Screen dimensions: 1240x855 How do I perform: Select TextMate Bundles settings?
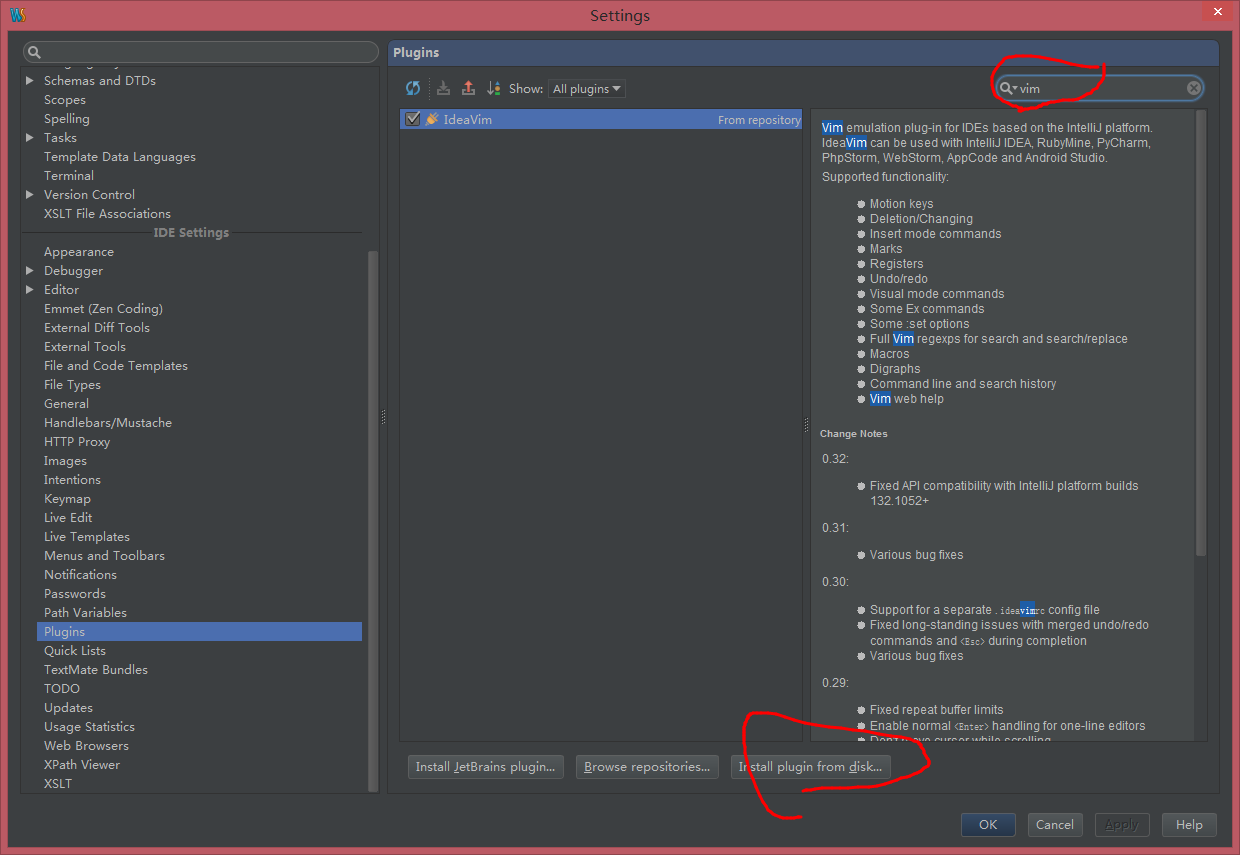96,670
